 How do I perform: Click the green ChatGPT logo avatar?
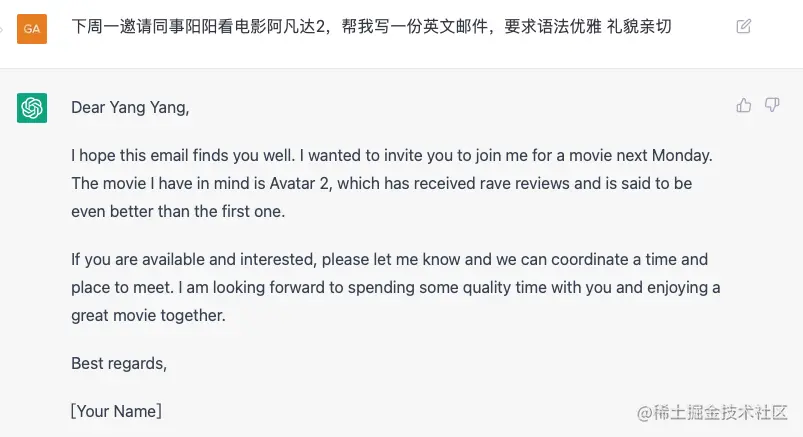click(x=32, y=108)
